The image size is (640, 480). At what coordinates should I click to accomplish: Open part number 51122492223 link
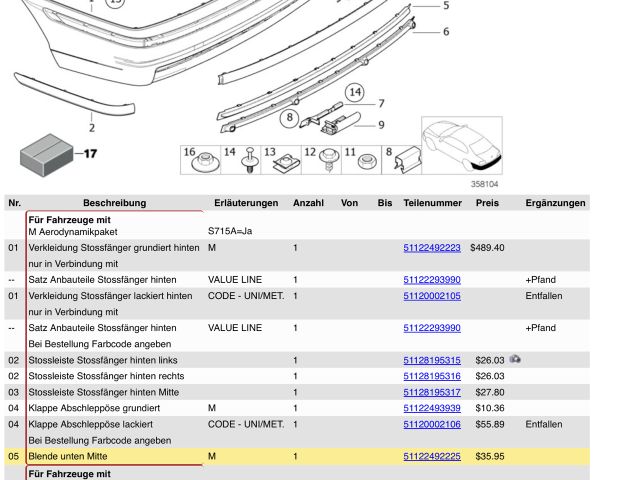click(432, 248)
